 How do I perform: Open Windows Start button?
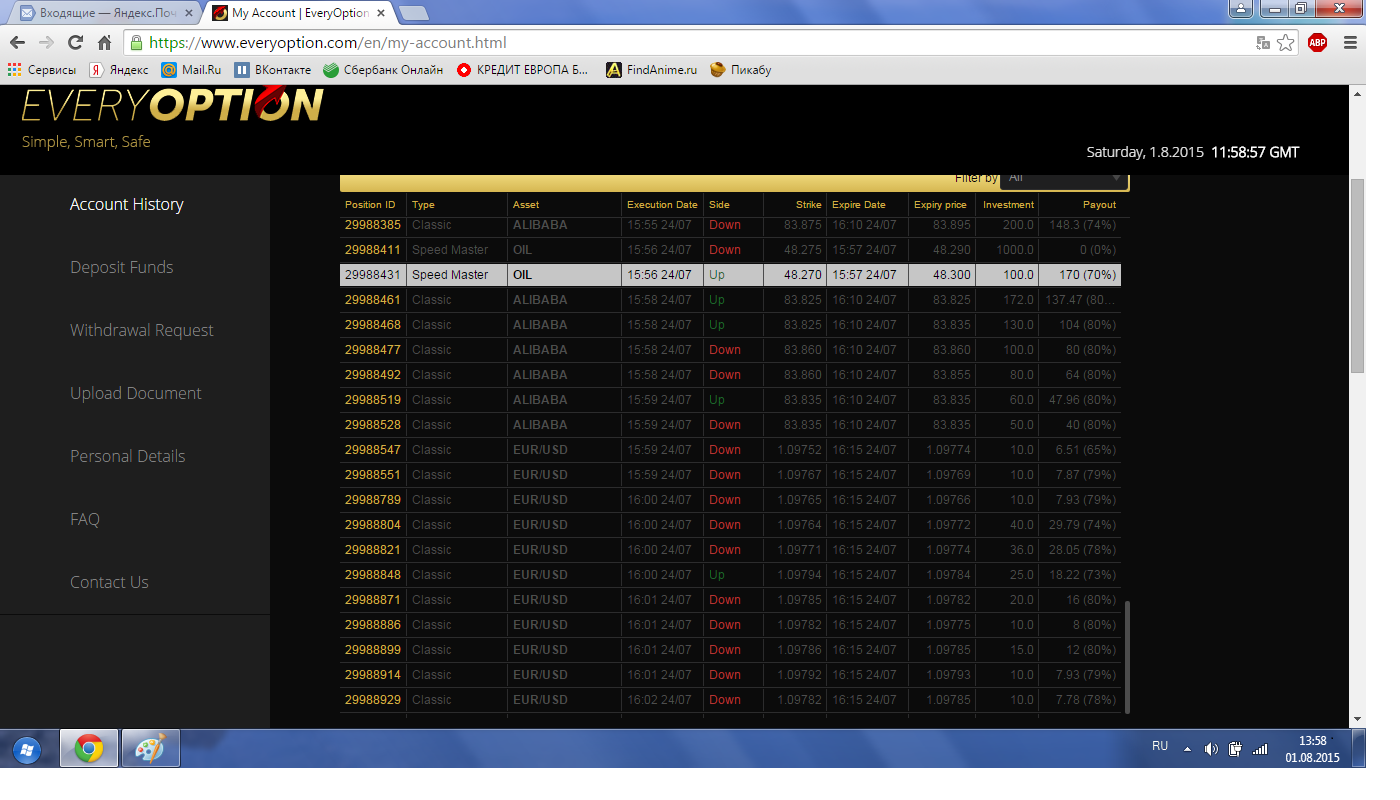point(27,749)
